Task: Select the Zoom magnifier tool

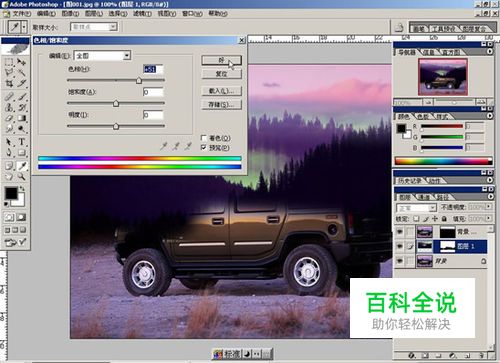Action: tap(22, 177)
